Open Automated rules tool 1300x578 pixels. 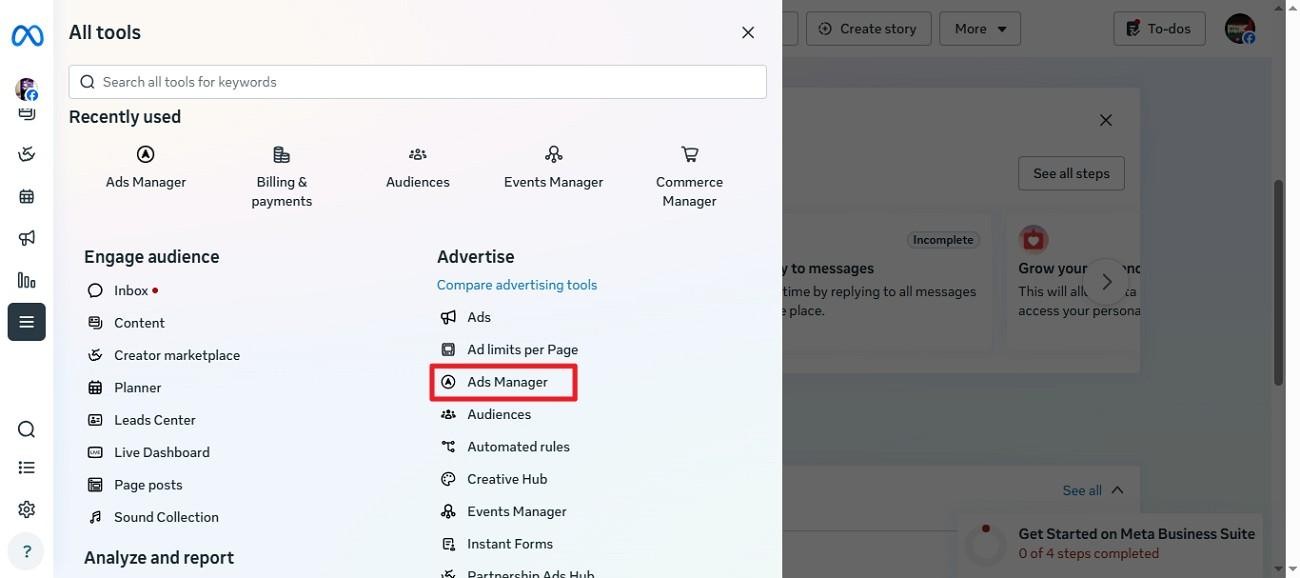518,447
